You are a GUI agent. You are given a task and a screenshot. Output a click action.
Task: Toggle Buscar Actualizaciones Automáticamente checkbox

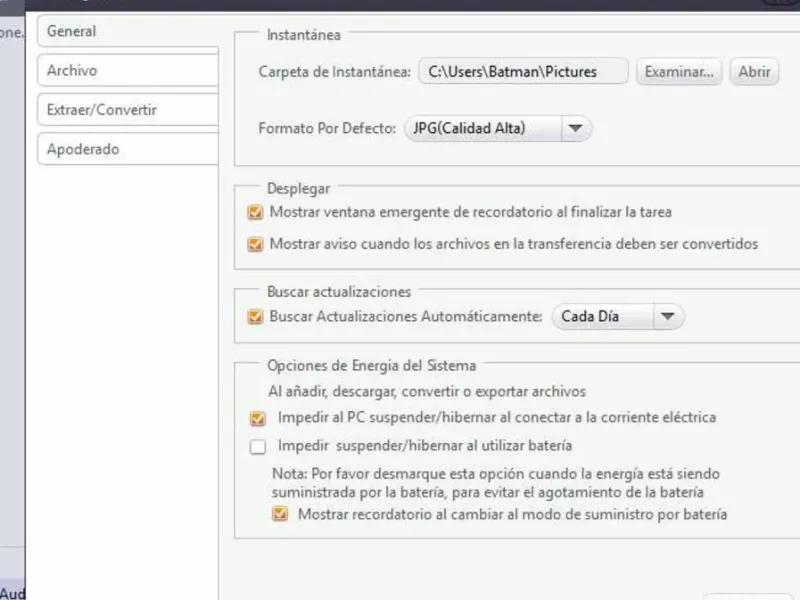point(255,317)
